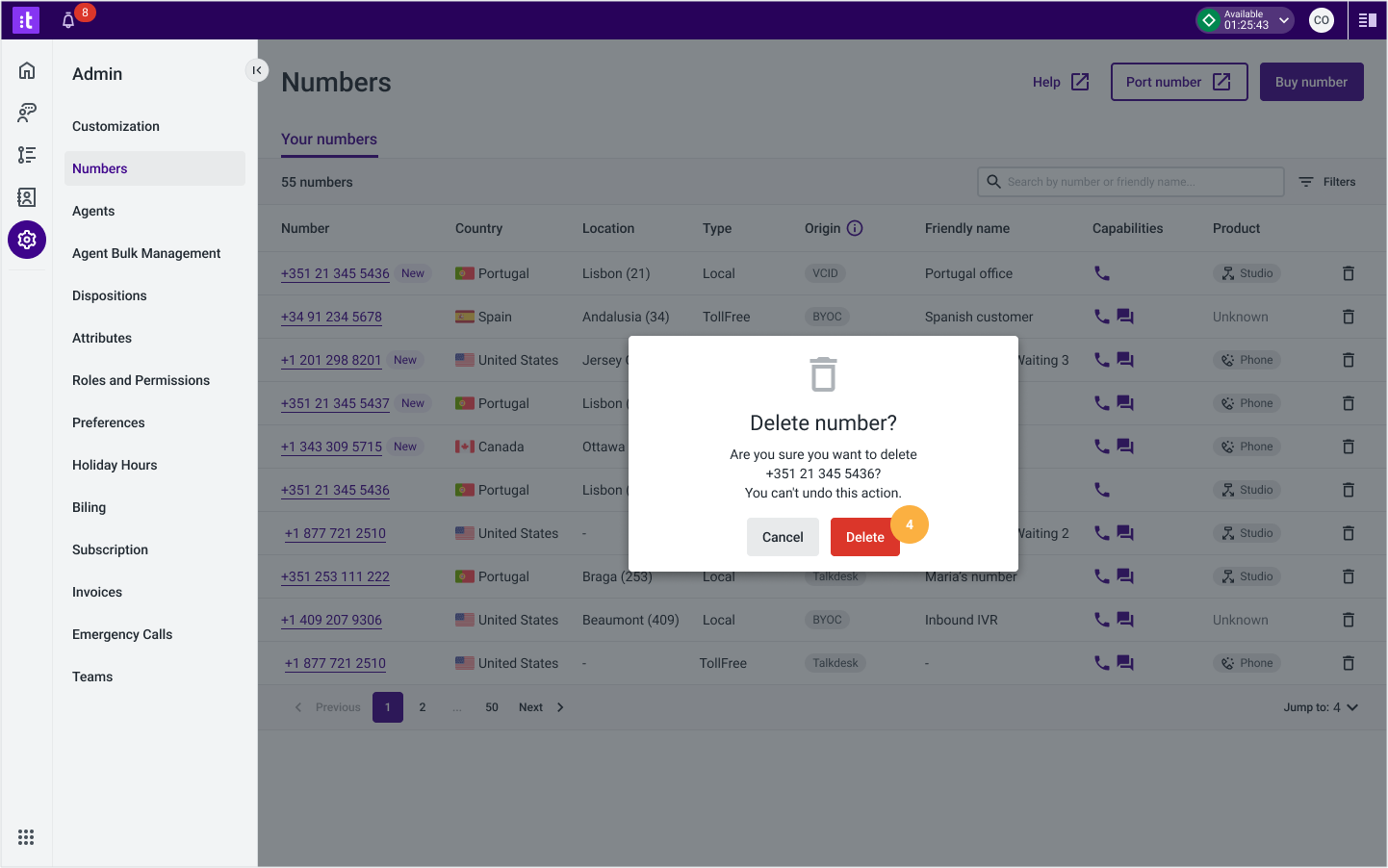This screenshot has height=868, width=1388.
Task: Expand the Jump to page selector
Action: point(1322,706)
